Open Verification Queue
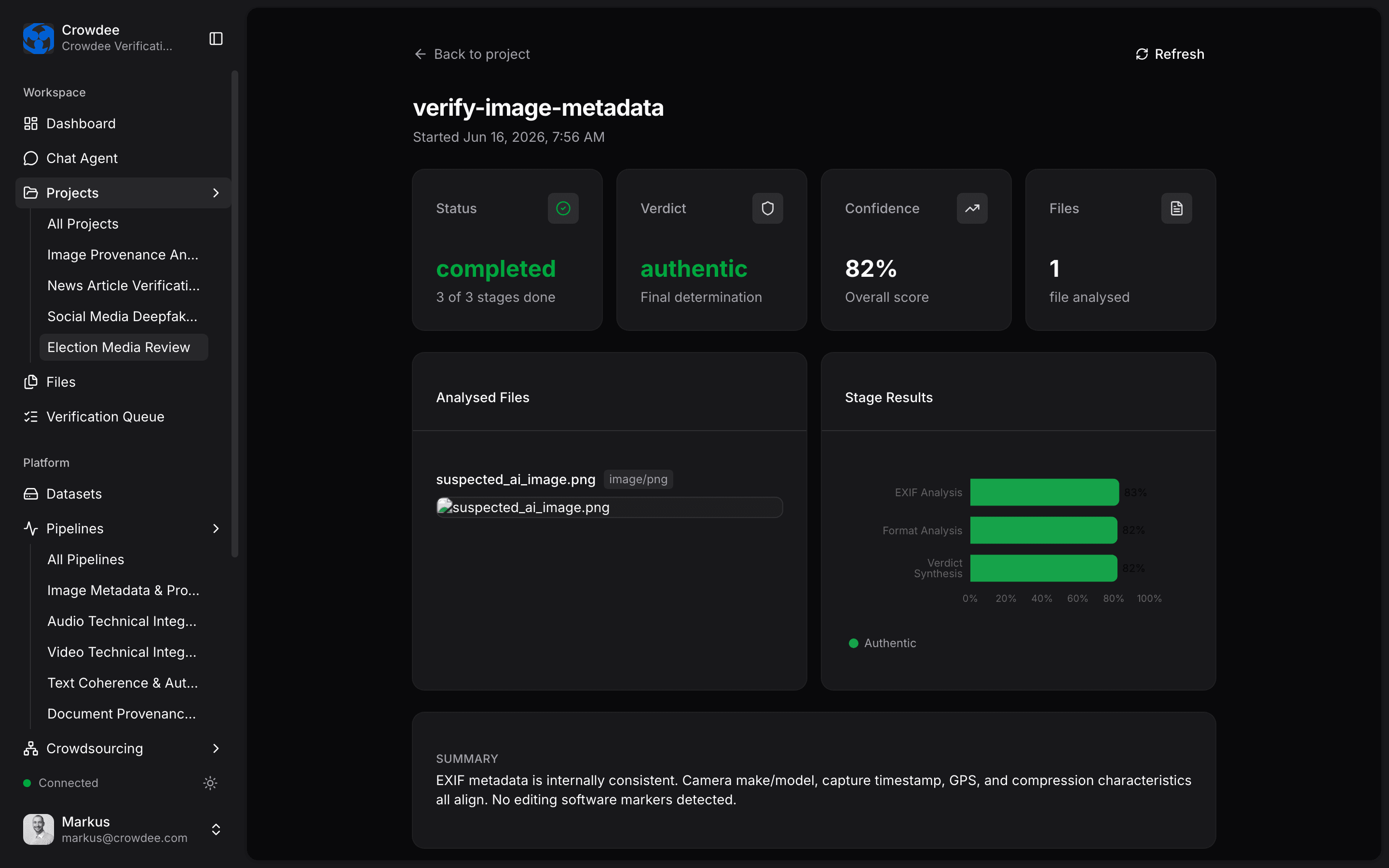Viewport: 1389px width, 868px height. [x=123, y=417]
